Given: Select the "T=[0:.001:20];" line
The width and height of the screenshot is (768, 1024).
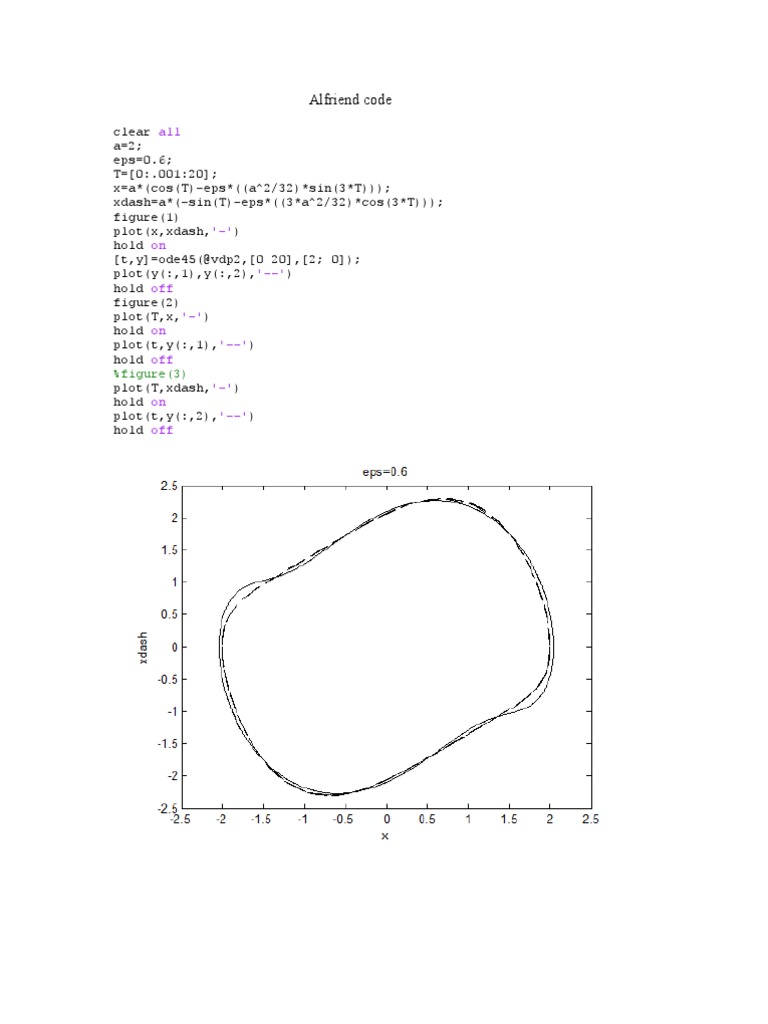Looking at the screenshot, I should pos(165,174).
